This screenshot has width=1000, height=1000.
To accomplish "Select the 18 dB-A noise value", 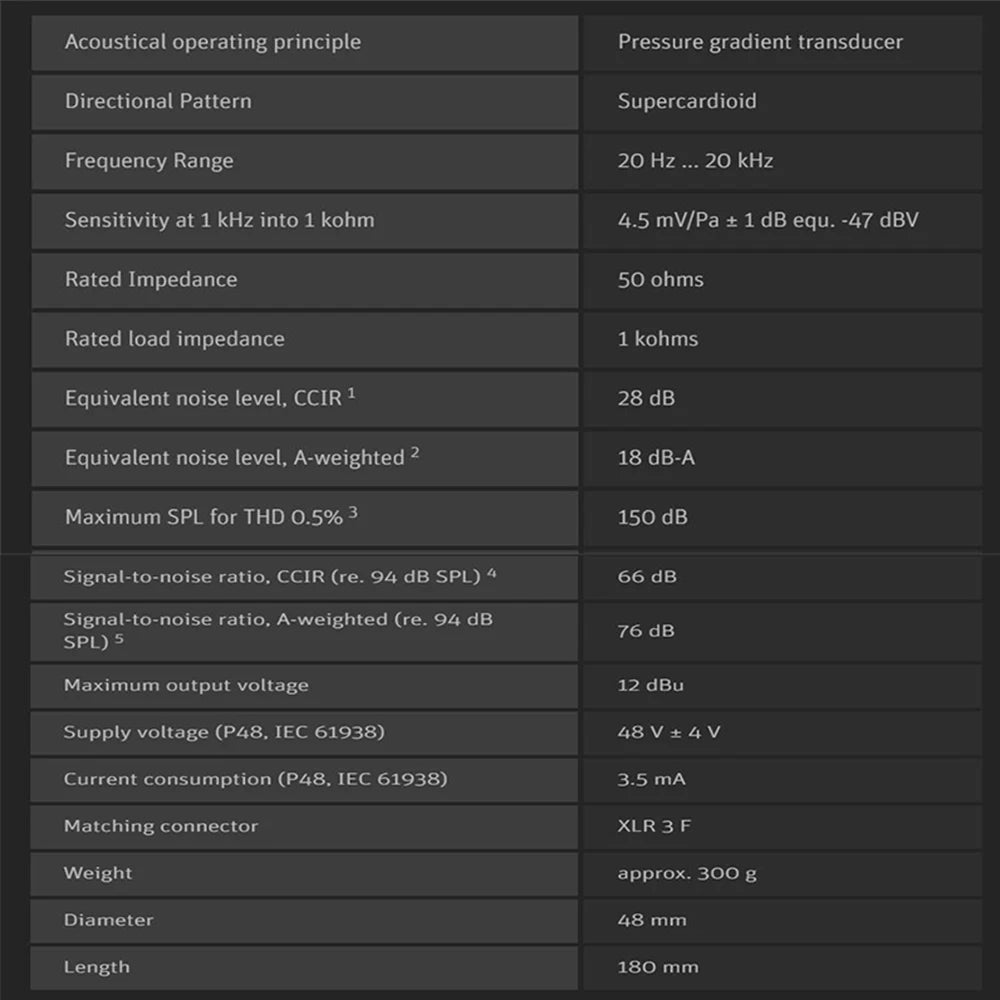I will (656, 458).
